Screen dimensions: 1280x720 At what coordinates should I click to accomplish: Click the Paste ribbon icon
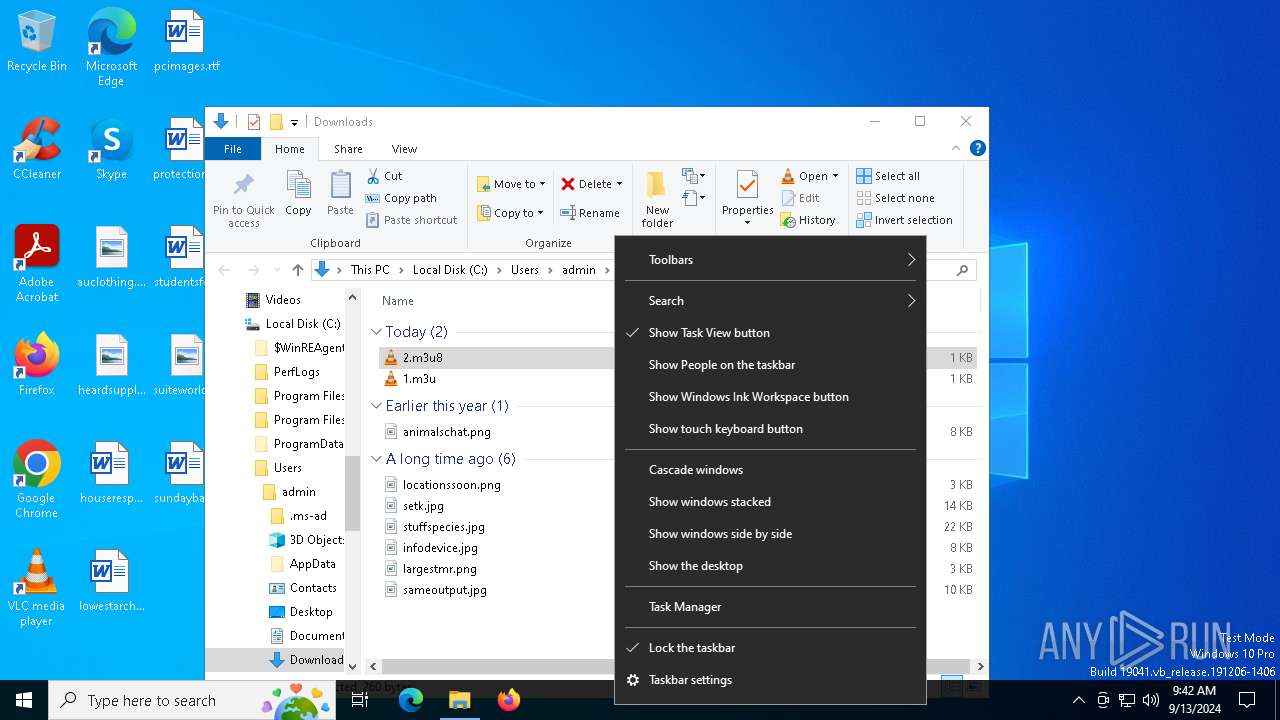(x=340, y=193)
